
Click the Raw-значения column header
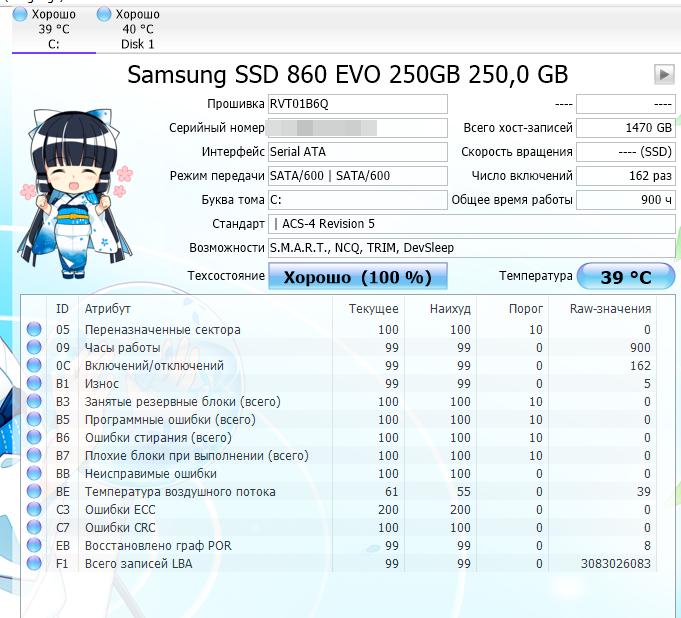tap(602, 309)
